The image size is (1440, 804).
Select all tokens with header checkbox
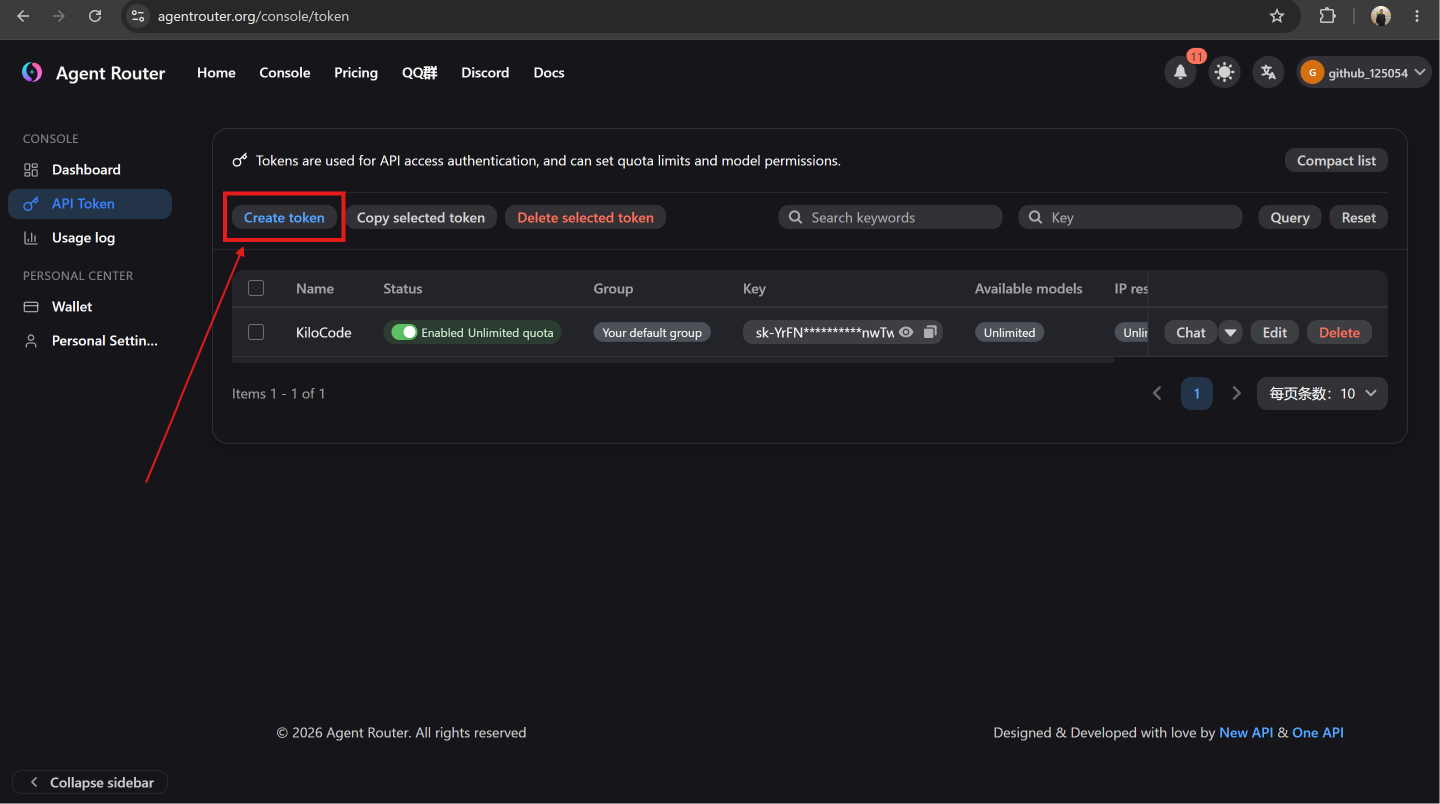(256, 288)
